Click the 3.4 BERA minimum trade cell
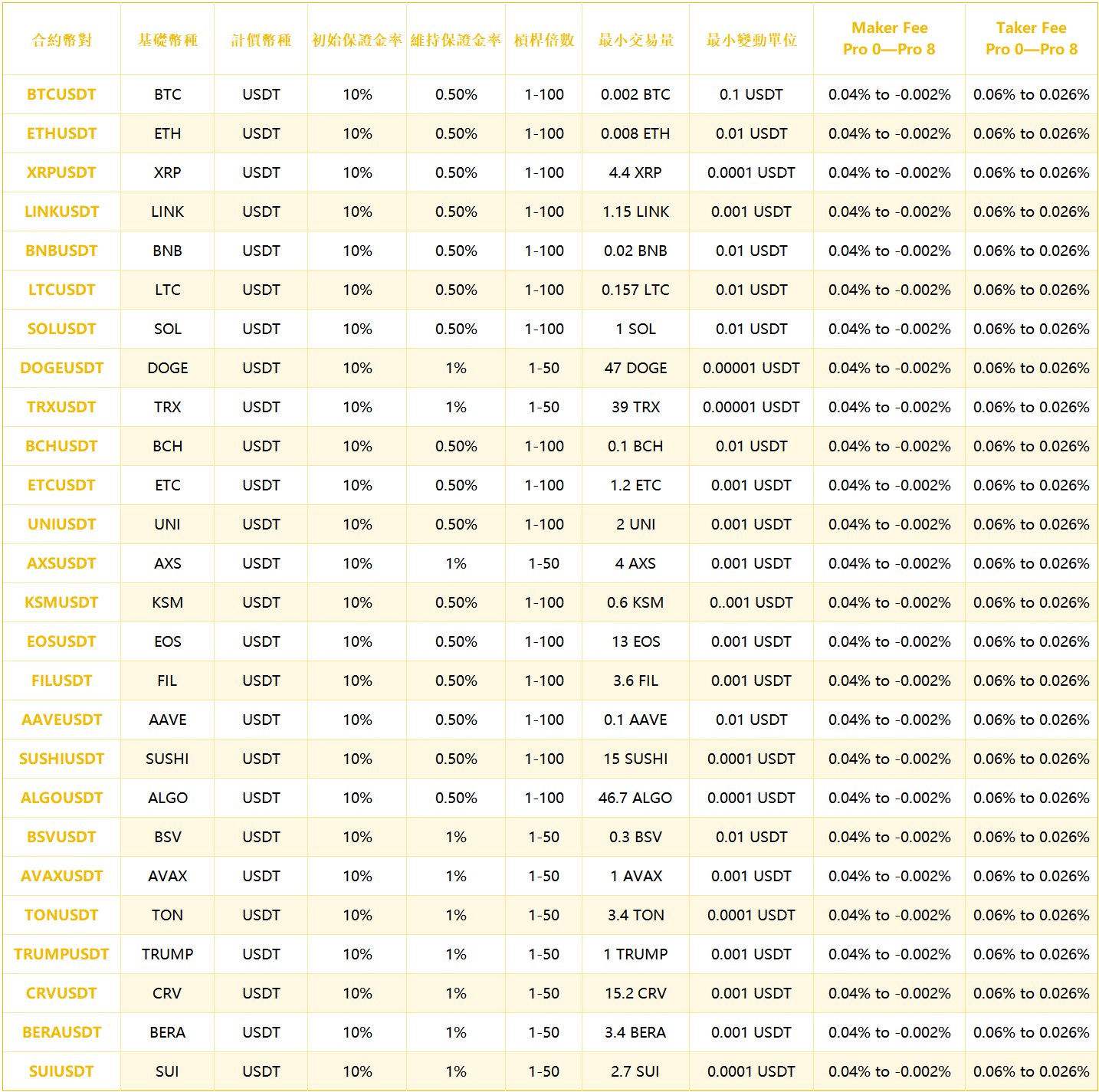Image resolution: width=1099 pixels, height=1092 pixels. (635, 1032)
